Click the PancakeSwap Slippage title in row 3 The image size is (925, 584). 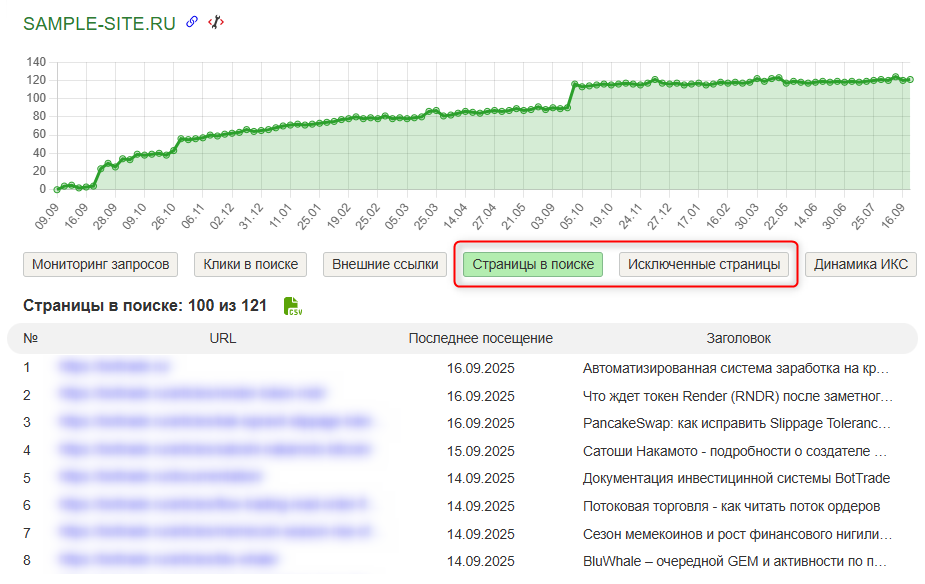pyautogui.click(x=736, y=423)
